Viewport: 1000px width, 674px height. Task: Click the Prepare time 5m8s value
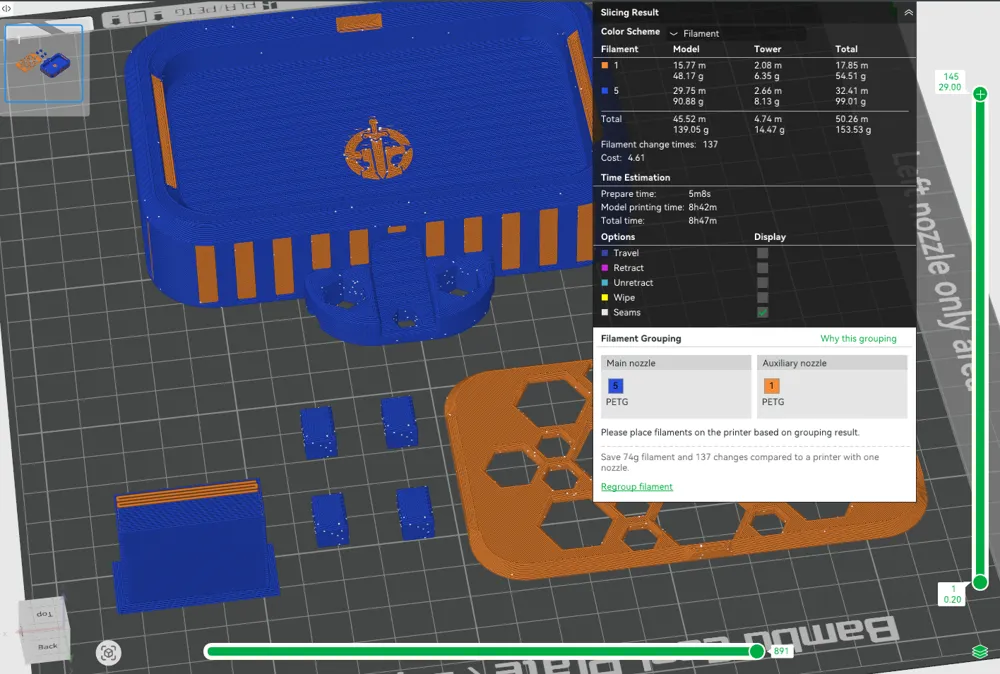(x=699, y=194)
